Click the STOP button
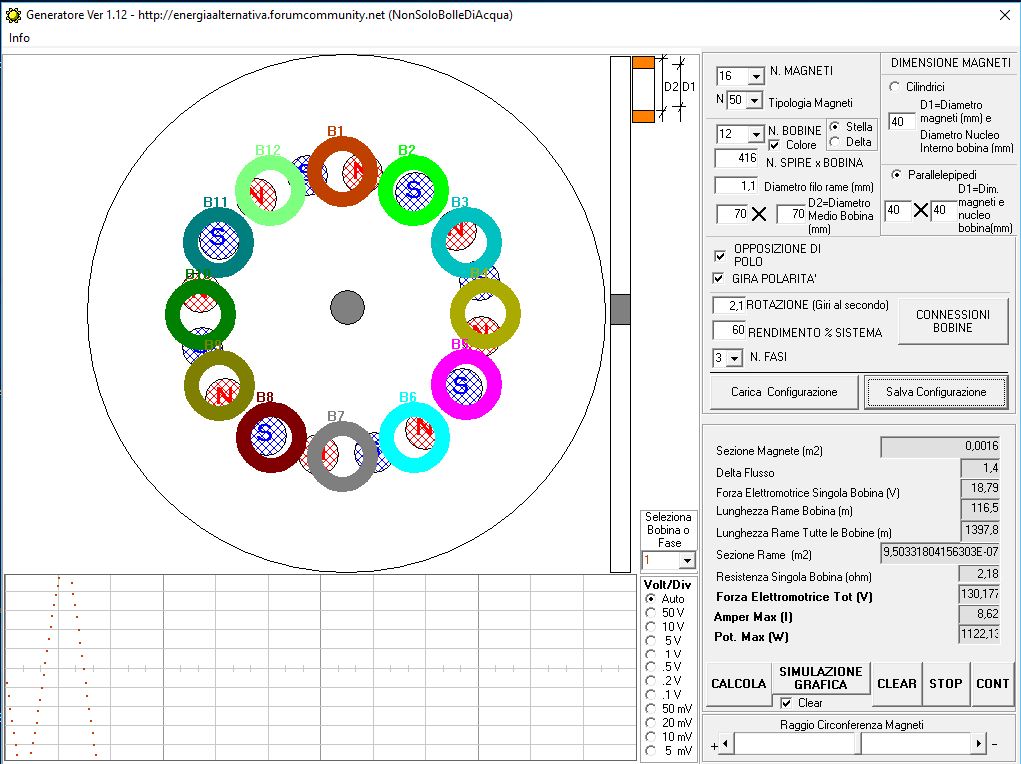The width and height of the screenshot is (1021, 764). [945, 684]
